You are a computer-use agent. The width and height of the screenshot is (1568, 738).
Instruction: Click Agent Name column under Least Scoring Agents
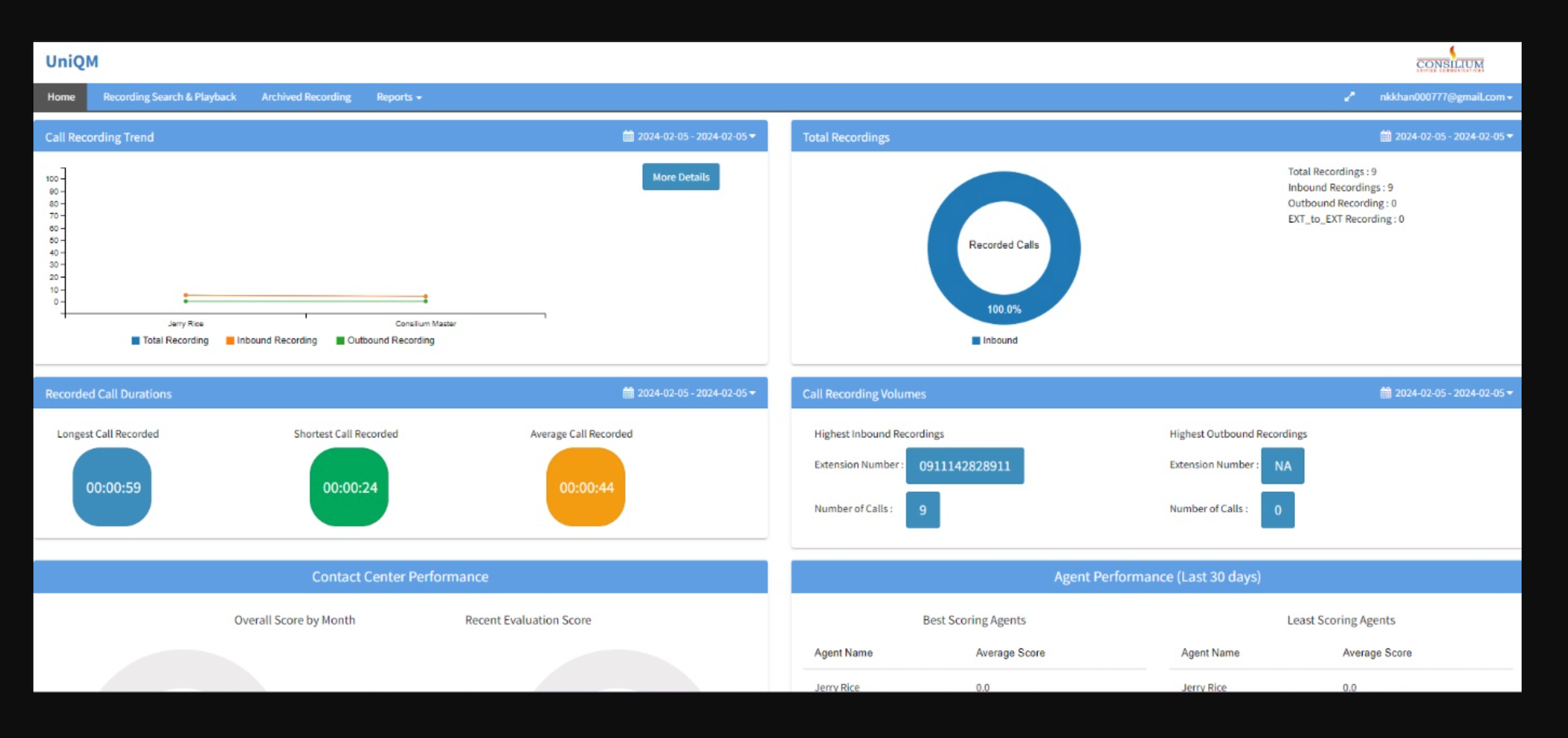click(1210, 653)
